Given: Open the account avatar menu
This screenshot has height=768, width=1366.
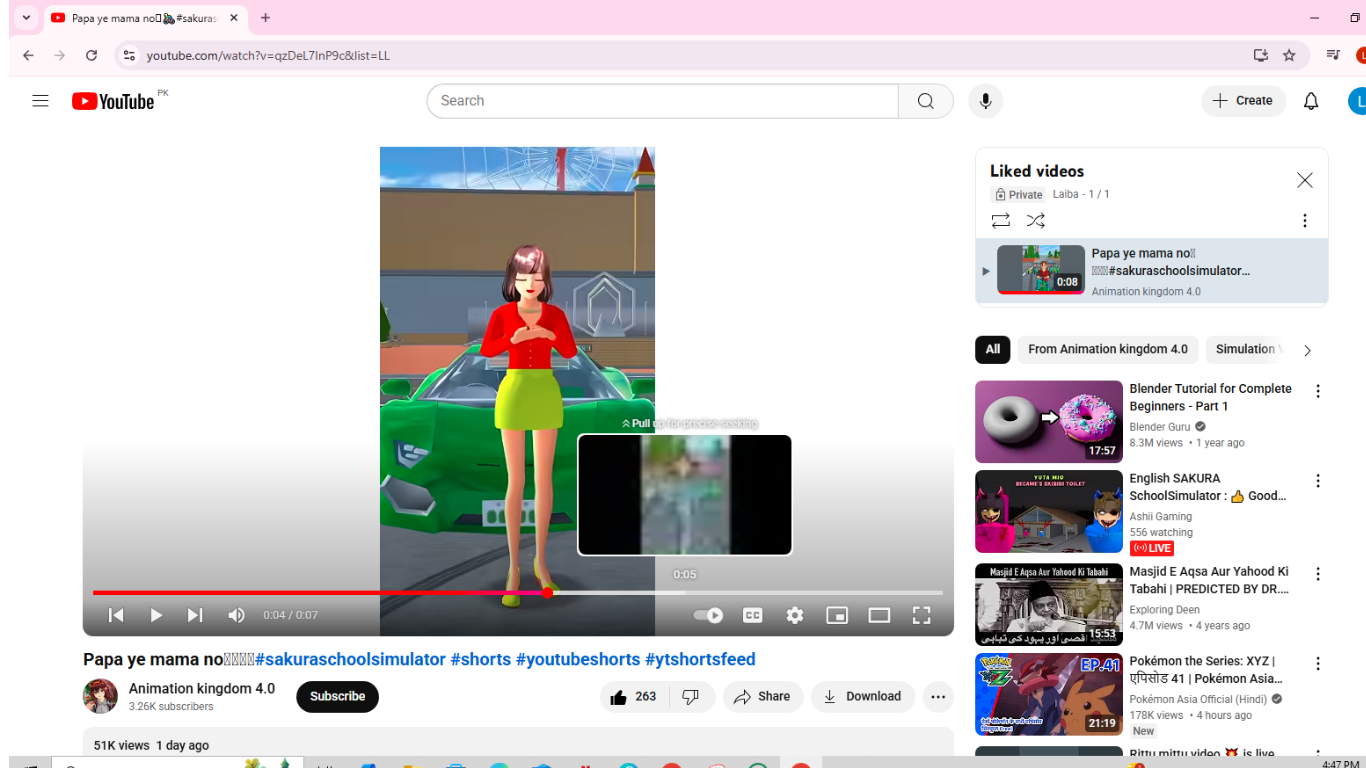Looking at the screenshot, I should tap(1357, 101).
